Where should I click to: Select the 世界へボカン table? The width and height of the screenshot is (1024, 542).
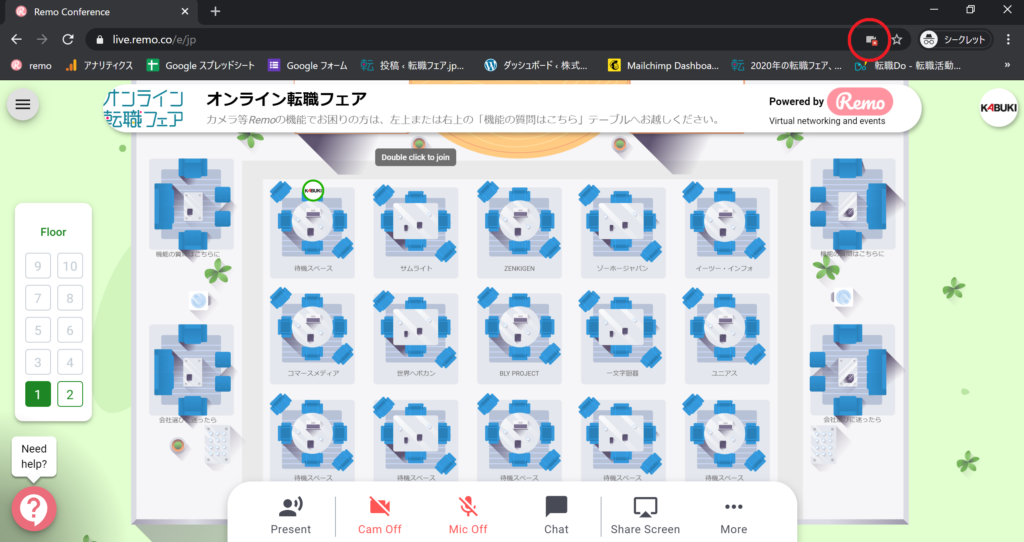pyautogui.click(x=415, y=336)
